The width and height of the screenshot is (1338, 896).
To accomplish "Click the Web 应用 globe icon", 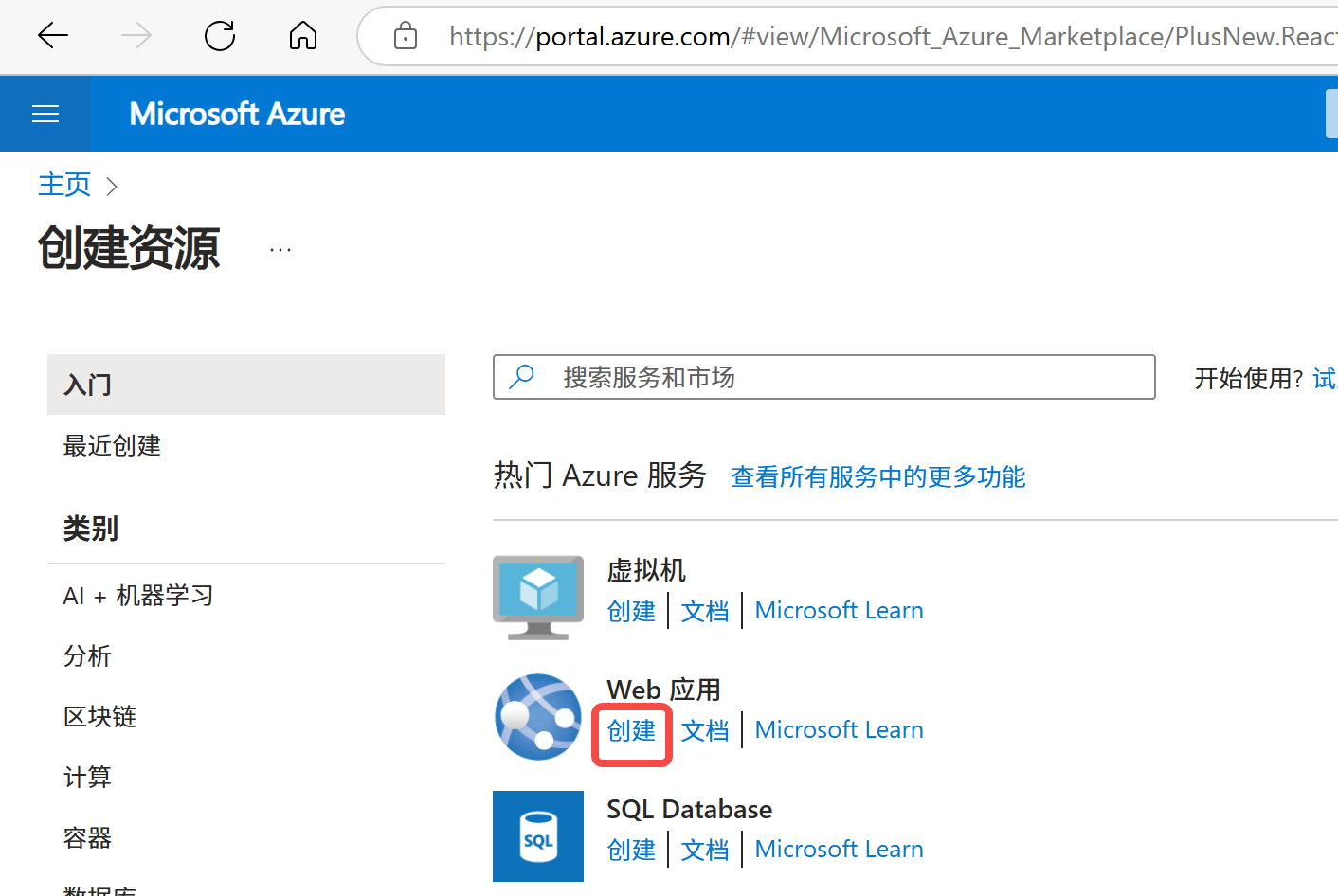I will click(x=538, y=717).
